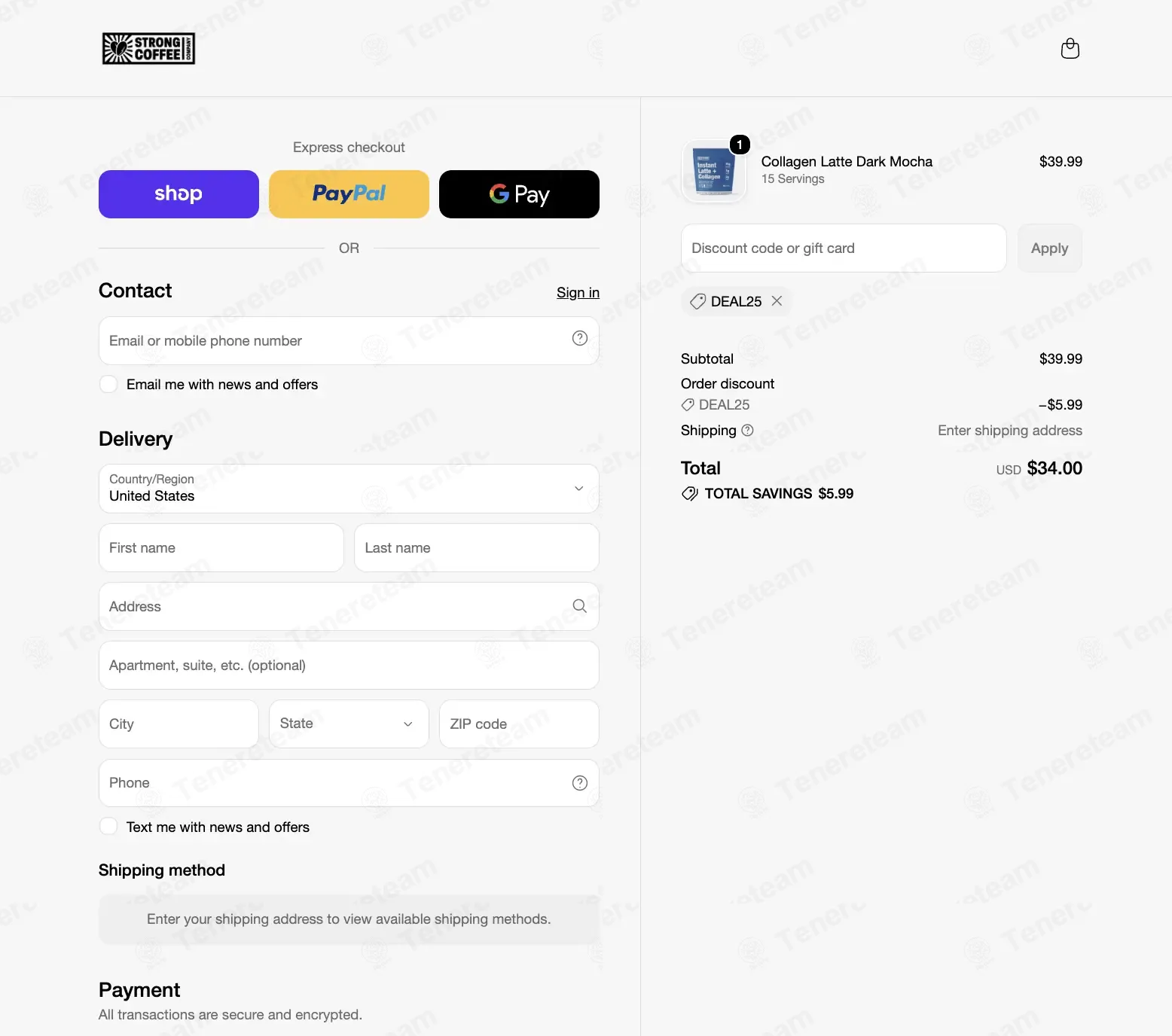Focus the Apartment, suite, etc. field
The image size is (1172, 1036).
349,666
